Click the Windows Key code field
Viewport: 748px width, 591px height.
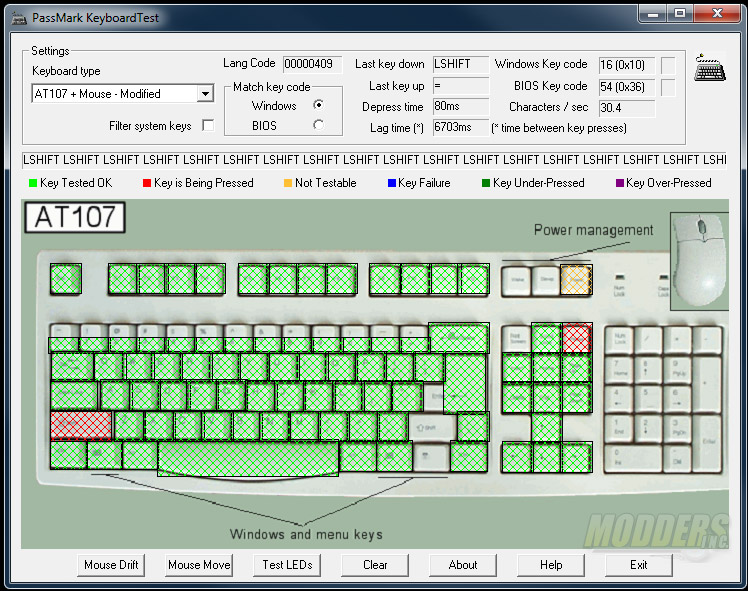pos(627,65)
